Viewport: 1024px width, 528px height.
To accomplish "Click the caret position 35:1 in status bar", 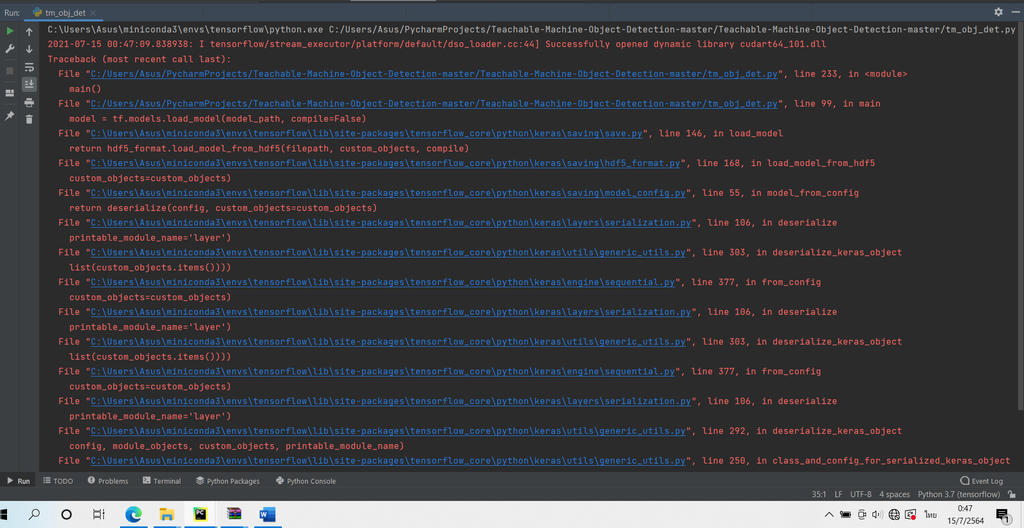I will [819, 494].
